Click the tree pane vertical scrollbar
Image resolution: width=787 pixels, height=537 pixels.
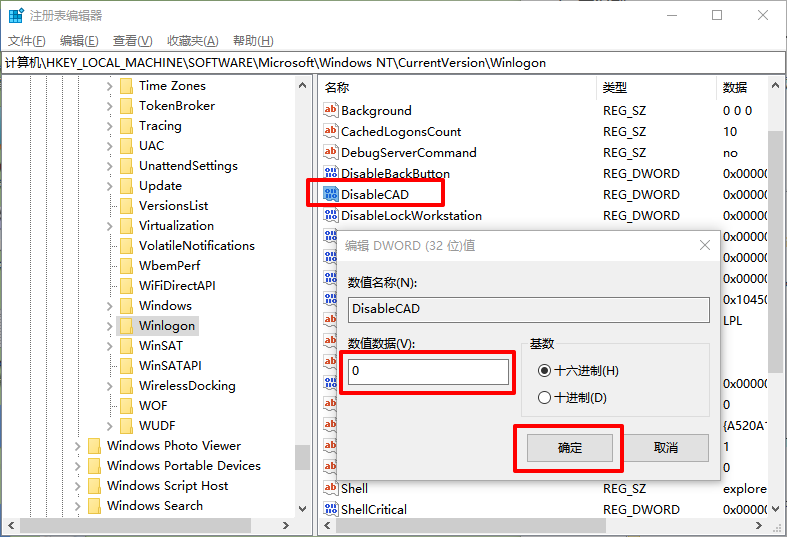(x=302, y=300)
